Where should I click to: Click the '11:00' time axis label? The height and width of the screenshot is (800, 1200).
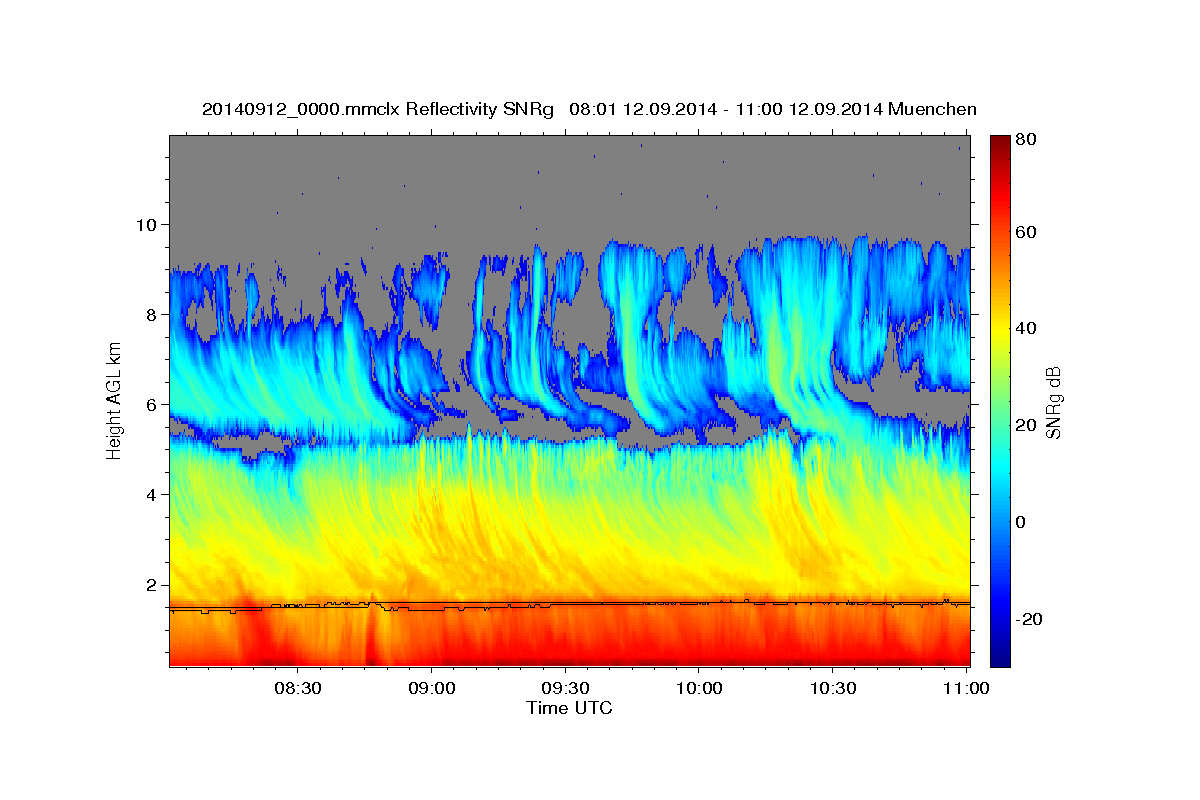click(x=966, y=689)
